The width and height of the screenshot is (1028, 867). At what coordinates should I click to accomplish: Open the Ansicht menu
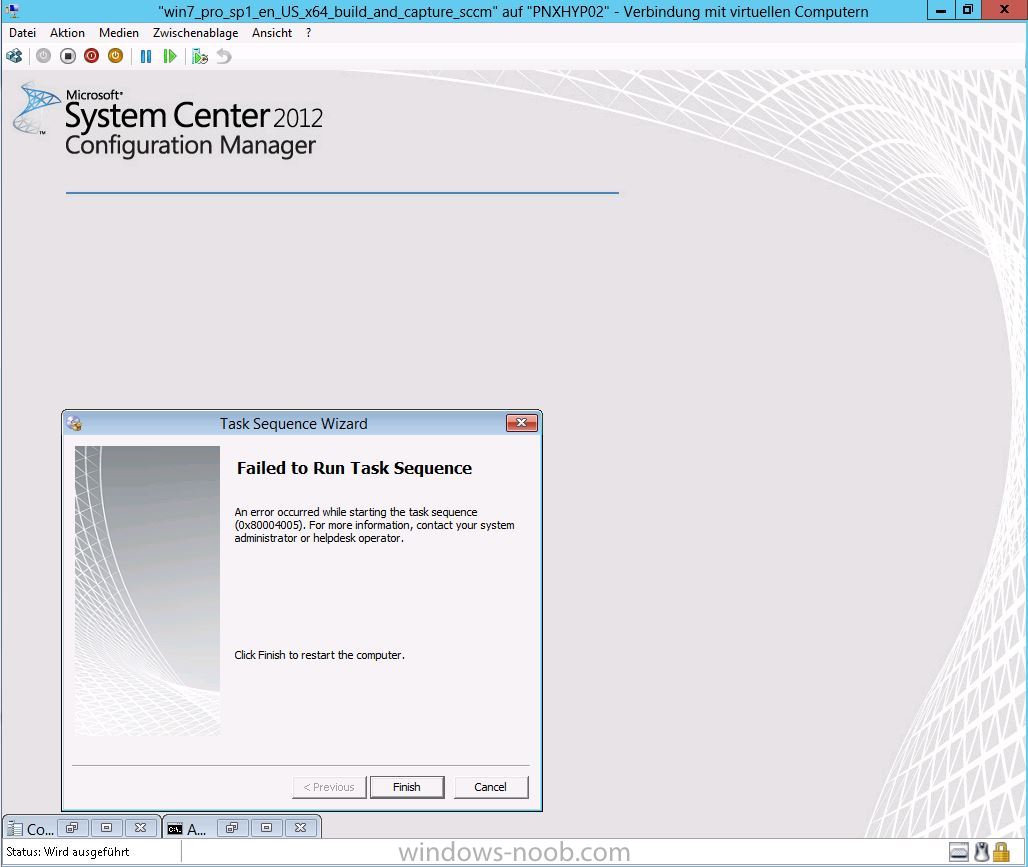[x=272, y=33]
